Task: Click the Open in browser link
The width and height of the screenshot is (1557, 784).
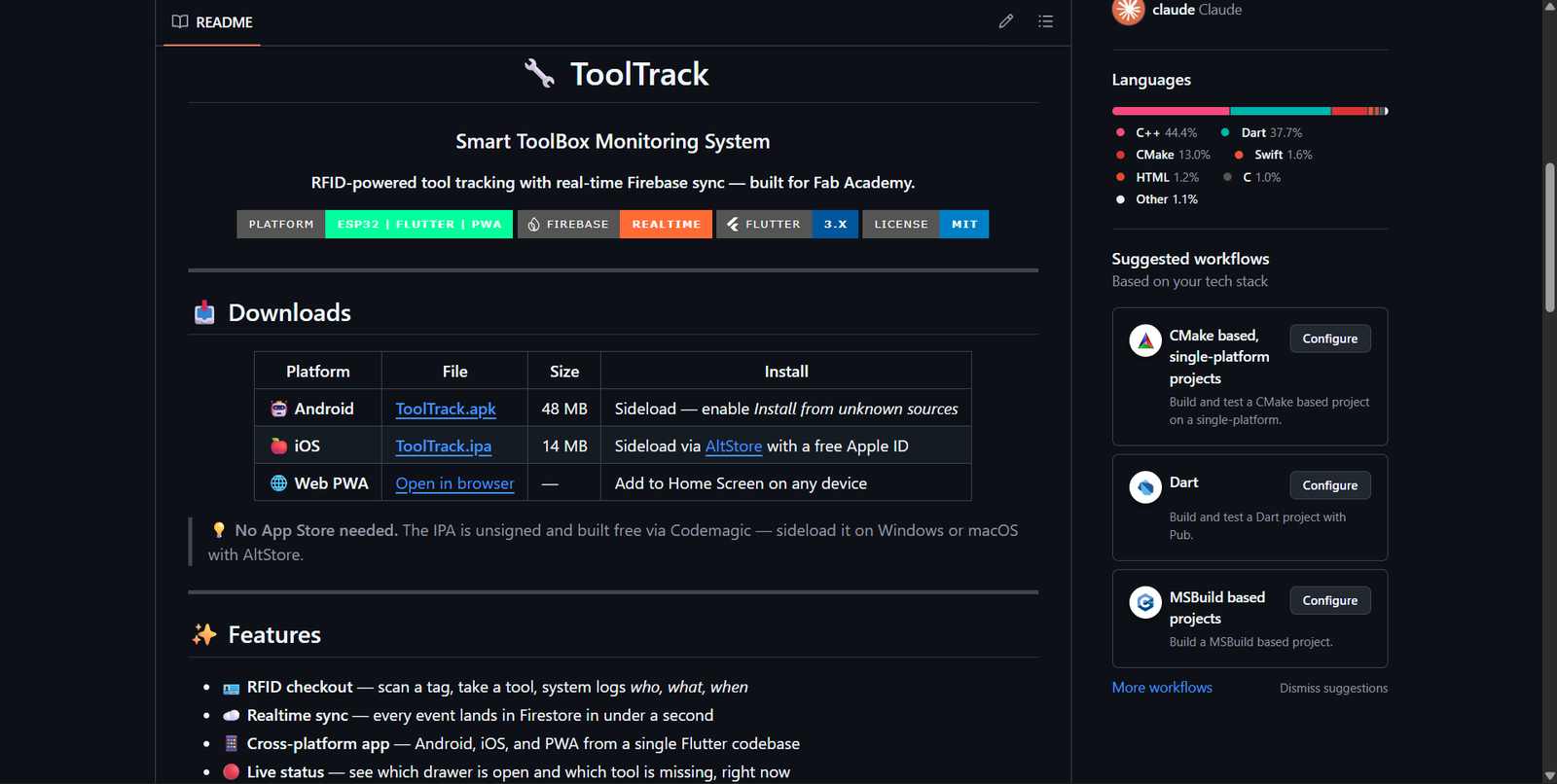Action: [x=454, y=483]
